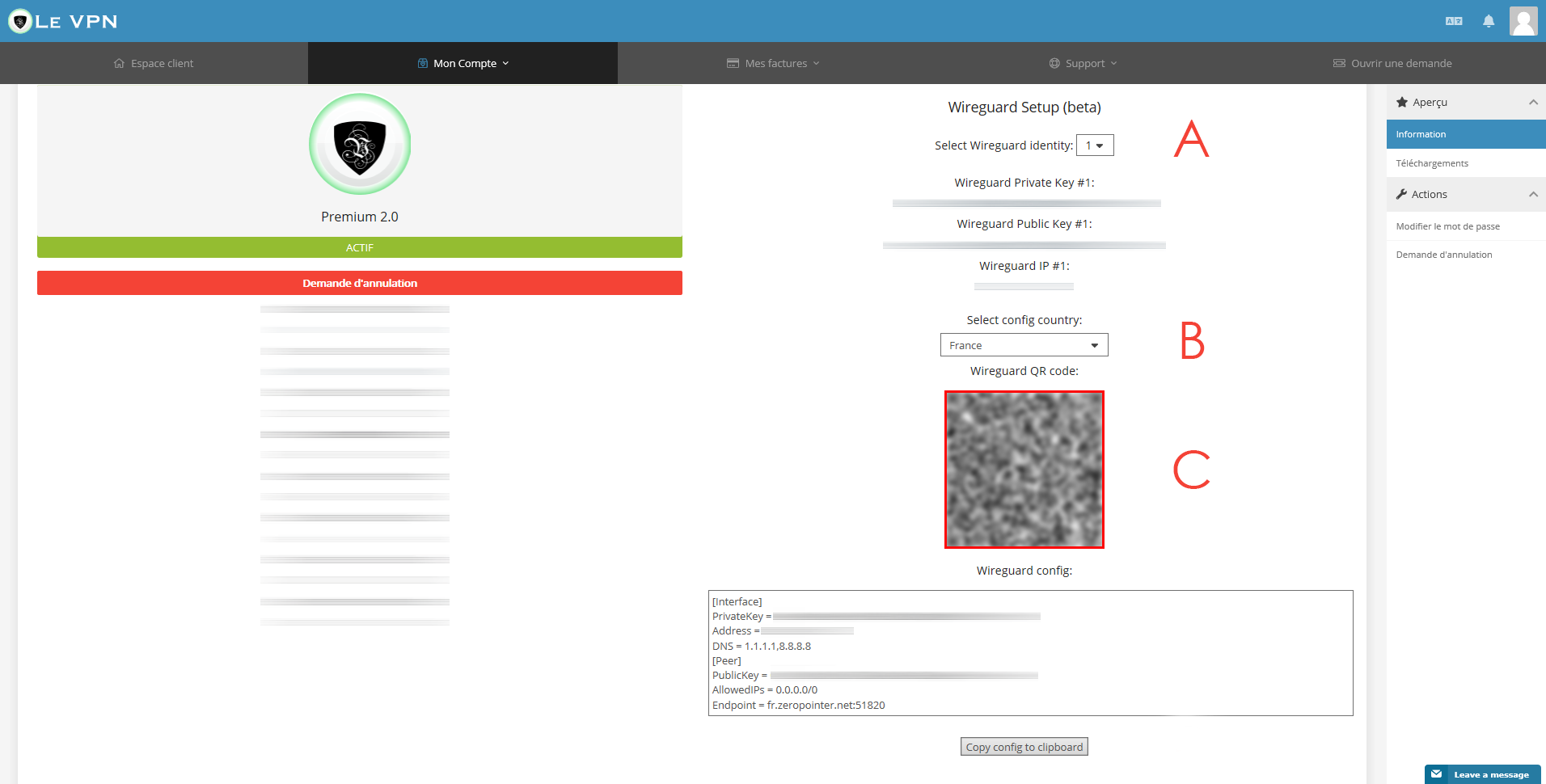Click Ouvrir une demande
The image size is (1546, 784).
pyautogui.click(x=1392, y=63)
